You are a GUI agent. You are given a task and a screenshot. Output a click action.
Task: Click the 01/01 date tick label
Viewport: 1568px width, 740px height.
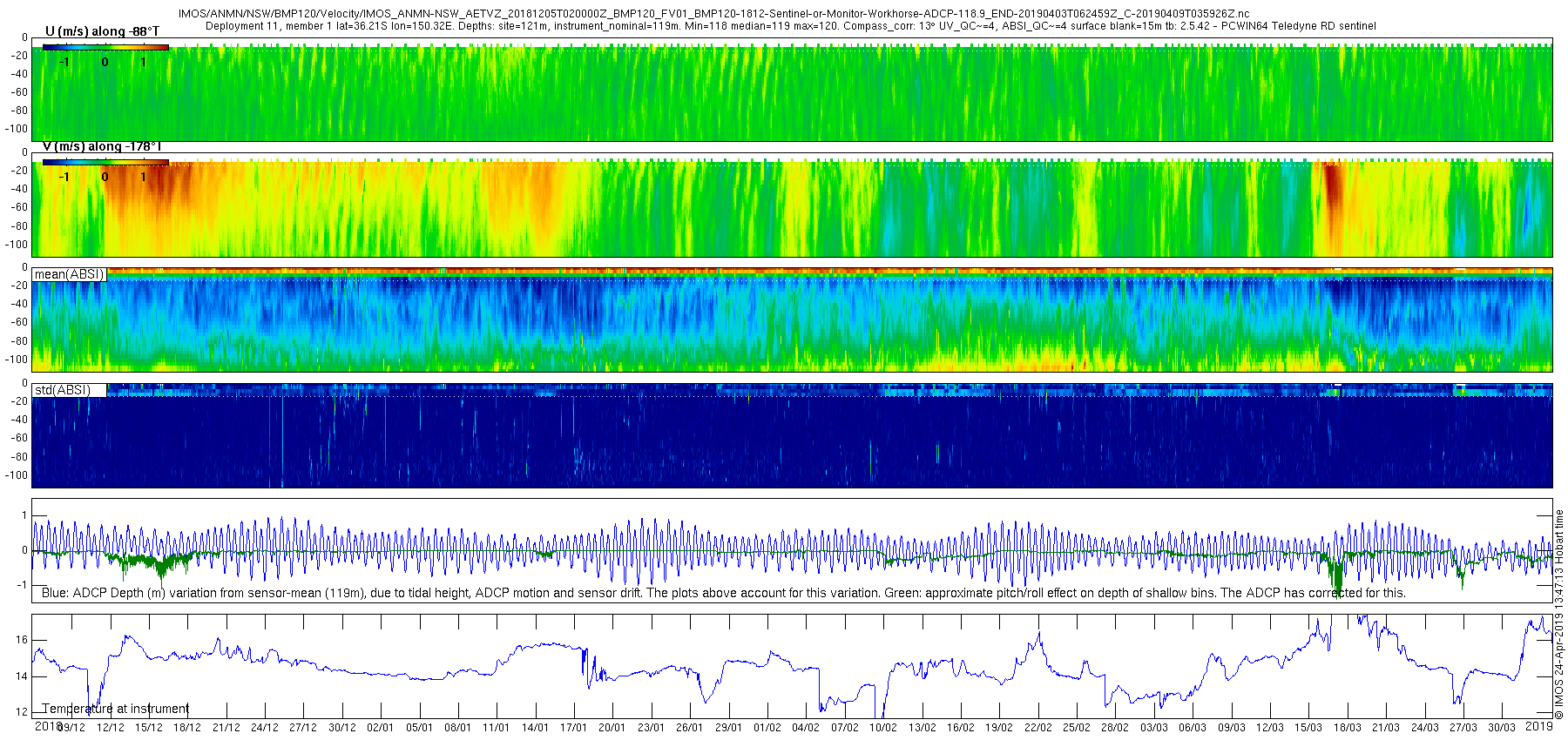[x=381, y=728]
